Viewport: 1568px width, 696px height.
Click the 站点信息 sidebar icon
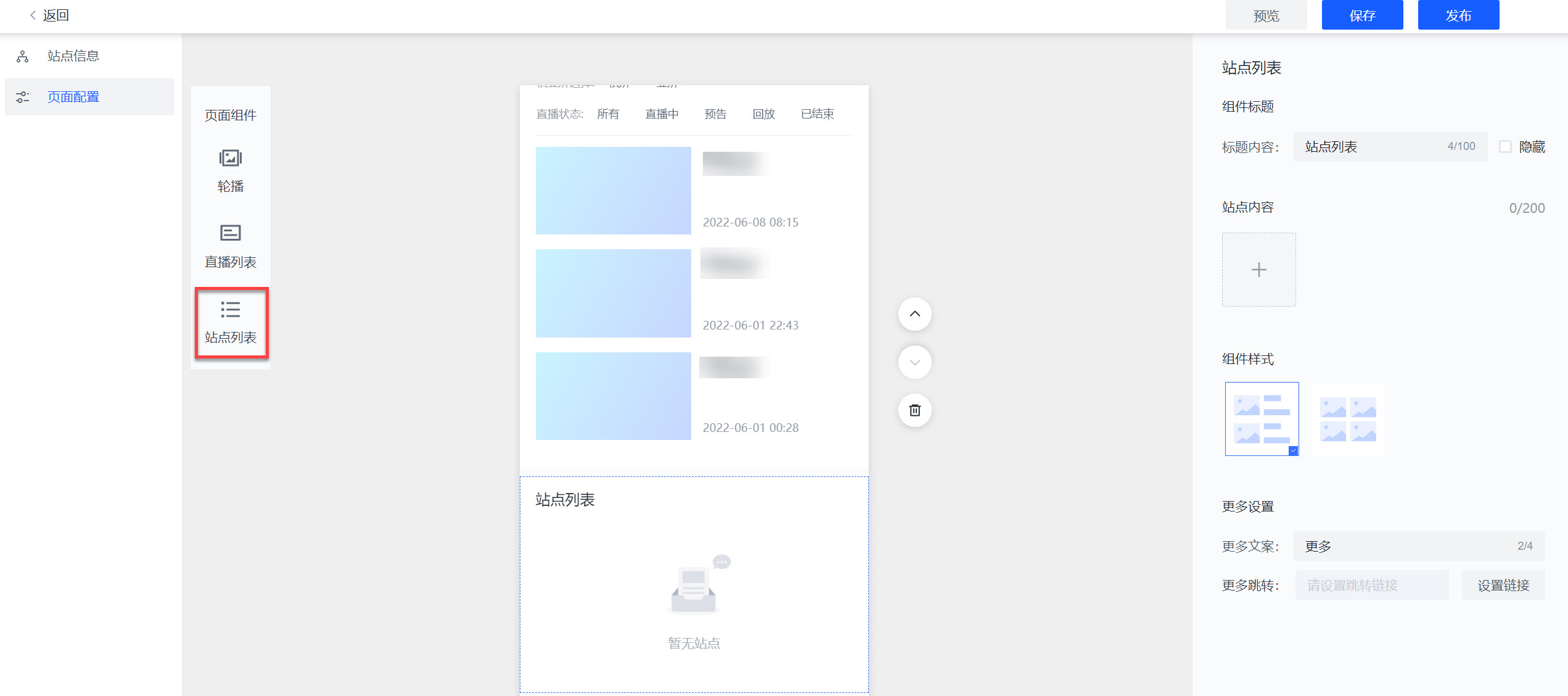[23, 57]
